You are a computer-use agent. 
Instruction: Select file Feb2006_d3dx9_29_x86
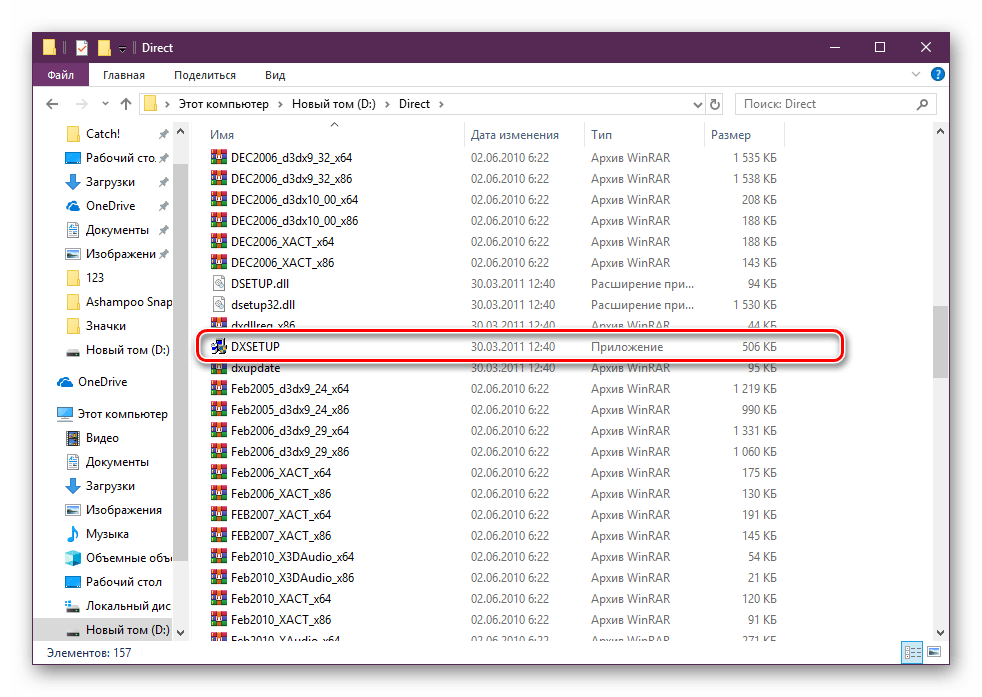pos(290,452)
